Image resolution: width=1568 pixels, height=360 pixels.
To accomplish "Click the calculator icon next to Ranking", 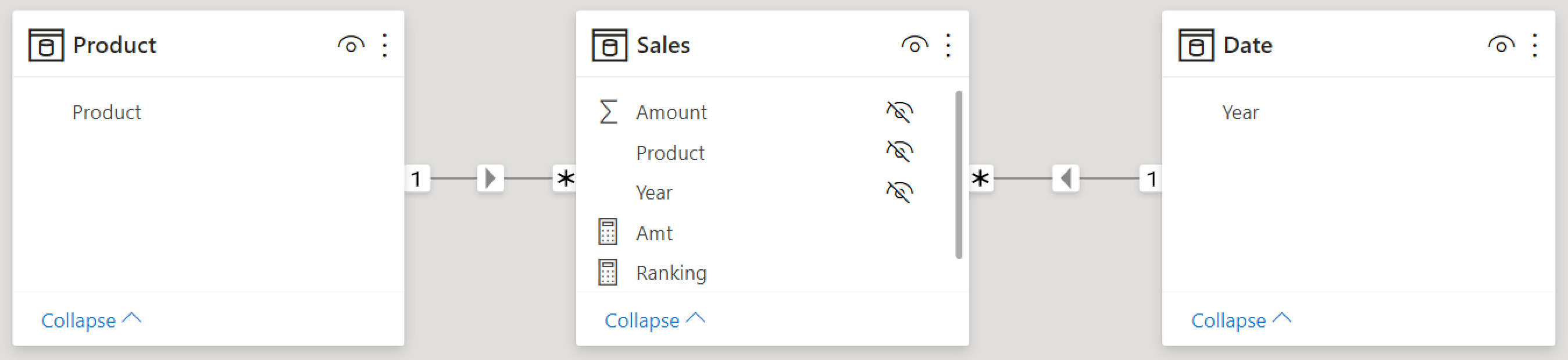I will pos(608,272).
